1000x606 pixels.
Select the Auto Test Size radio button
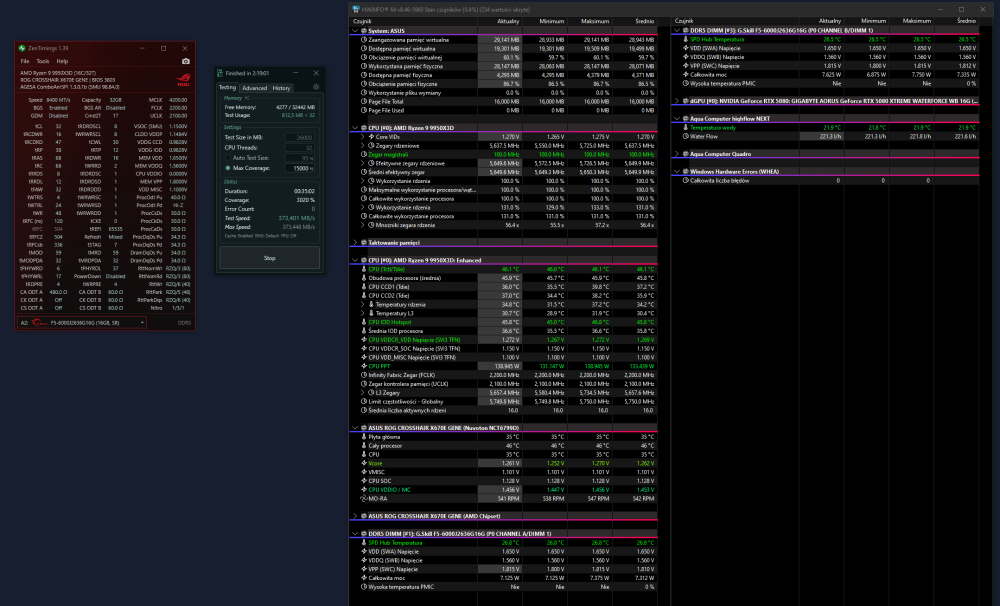tap(228, 158)
